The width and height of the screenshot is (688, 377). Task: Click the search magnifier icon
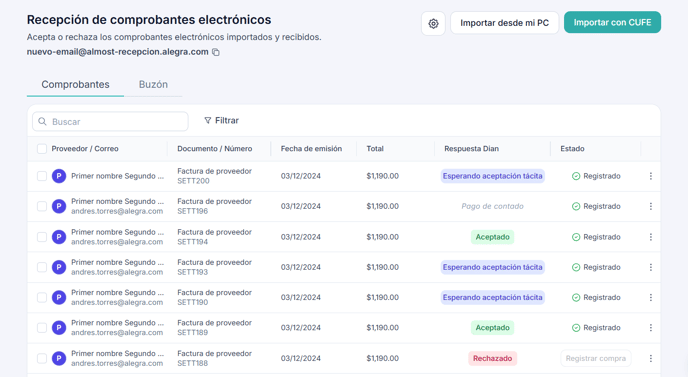point(43,122)
